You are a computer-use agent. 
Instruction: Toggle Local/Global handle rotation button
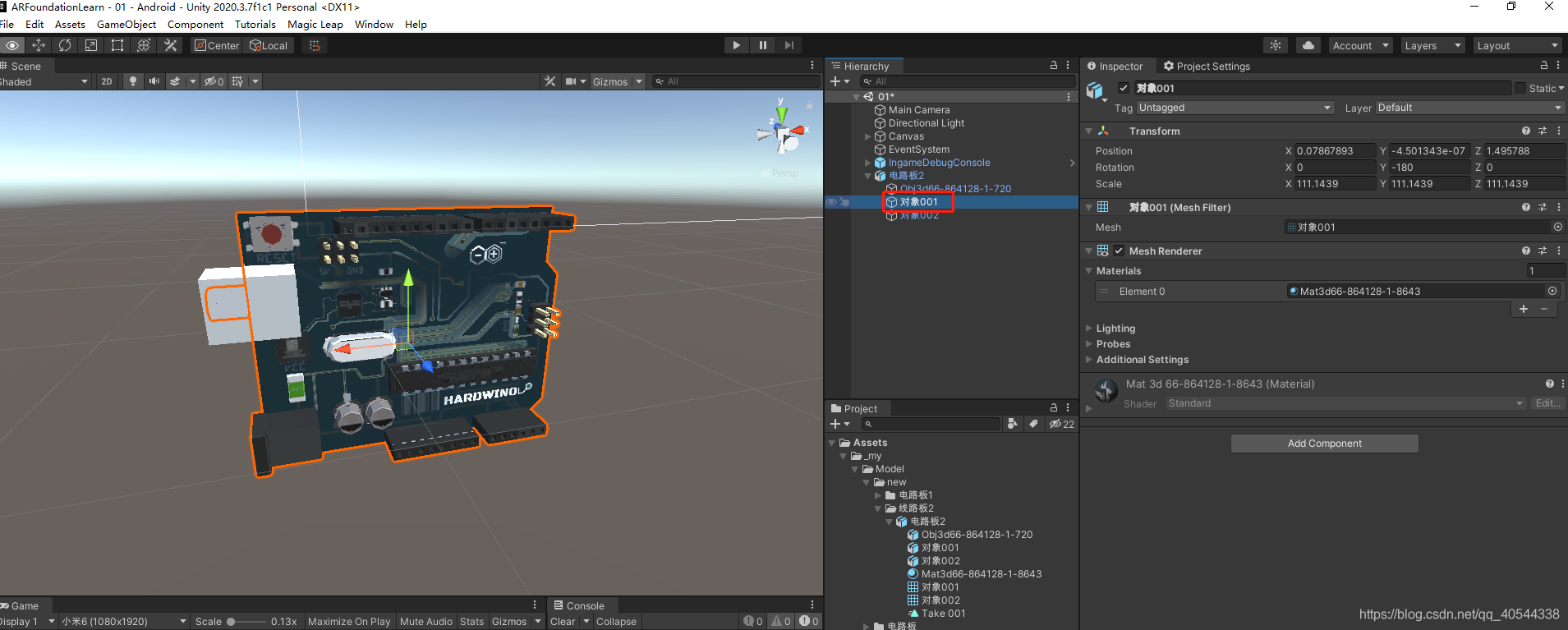coord(269,45)
